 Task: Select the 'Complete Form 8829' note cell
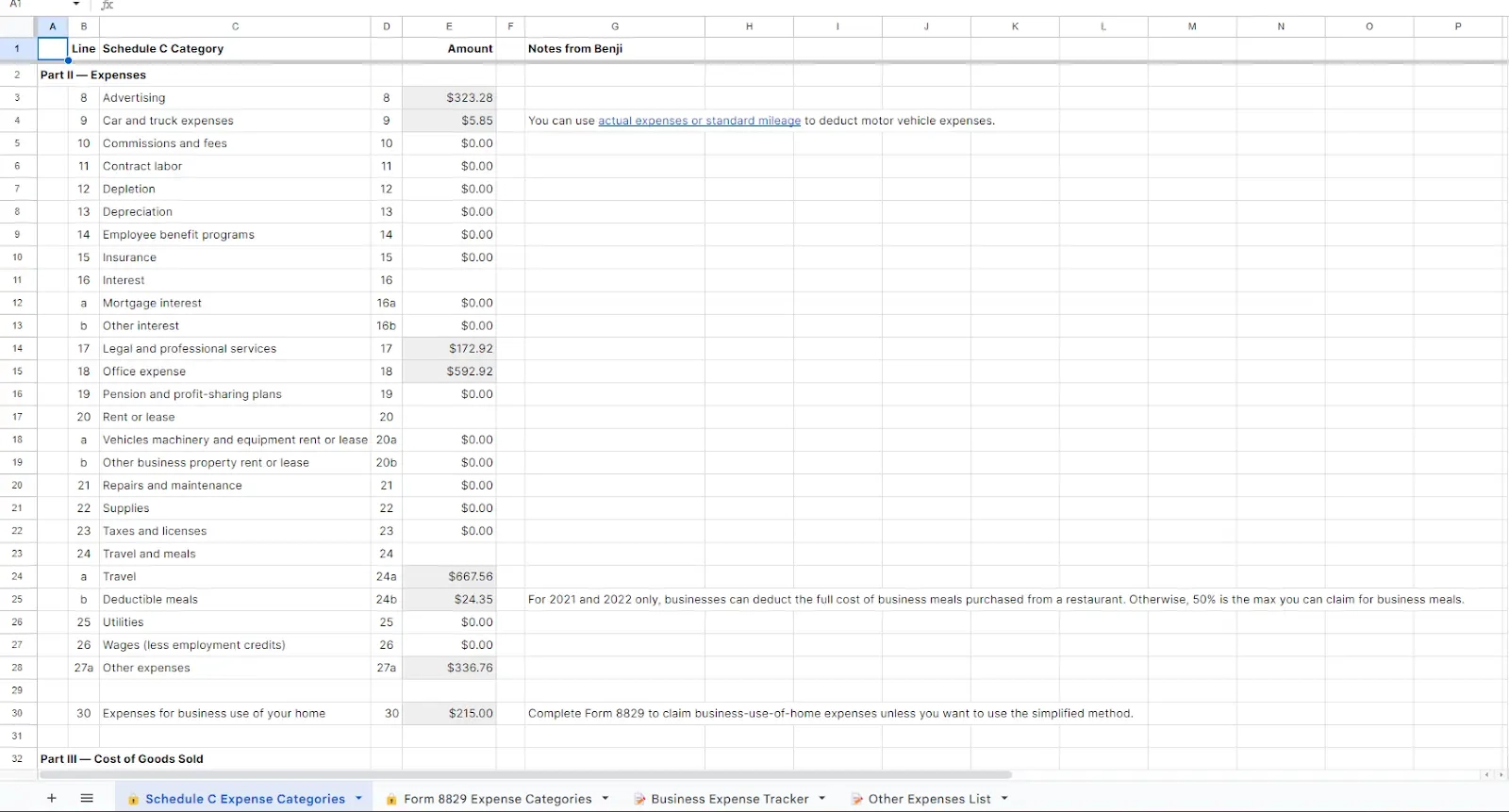[830, 713]
